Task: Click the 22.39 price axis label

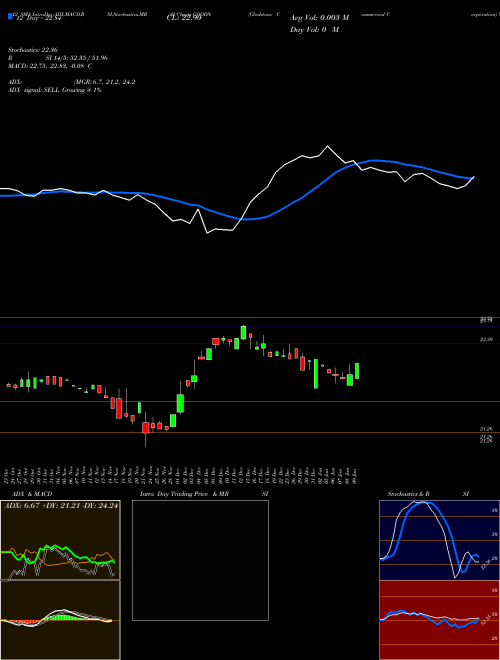Action: point(486,339)
